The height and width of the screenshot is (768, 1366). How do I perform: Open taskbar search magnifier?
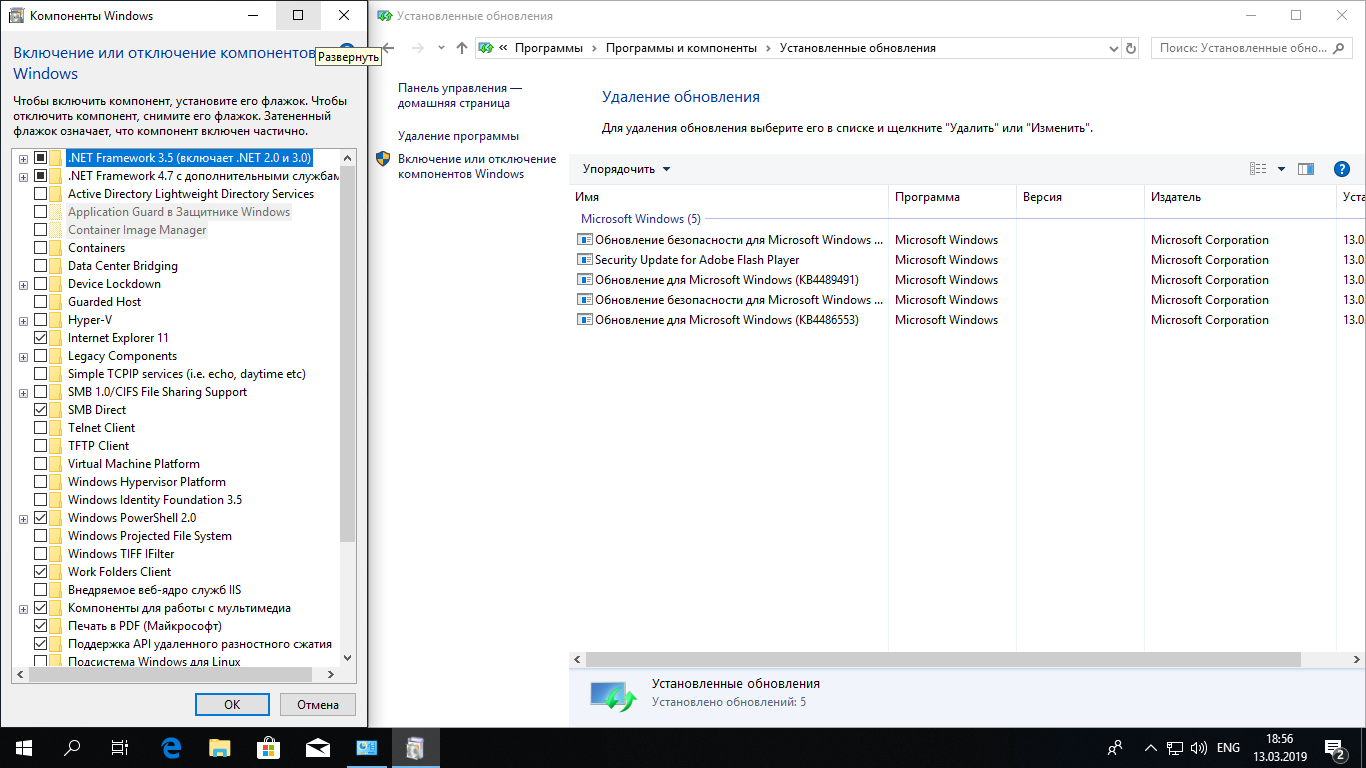tap(72, 747)
